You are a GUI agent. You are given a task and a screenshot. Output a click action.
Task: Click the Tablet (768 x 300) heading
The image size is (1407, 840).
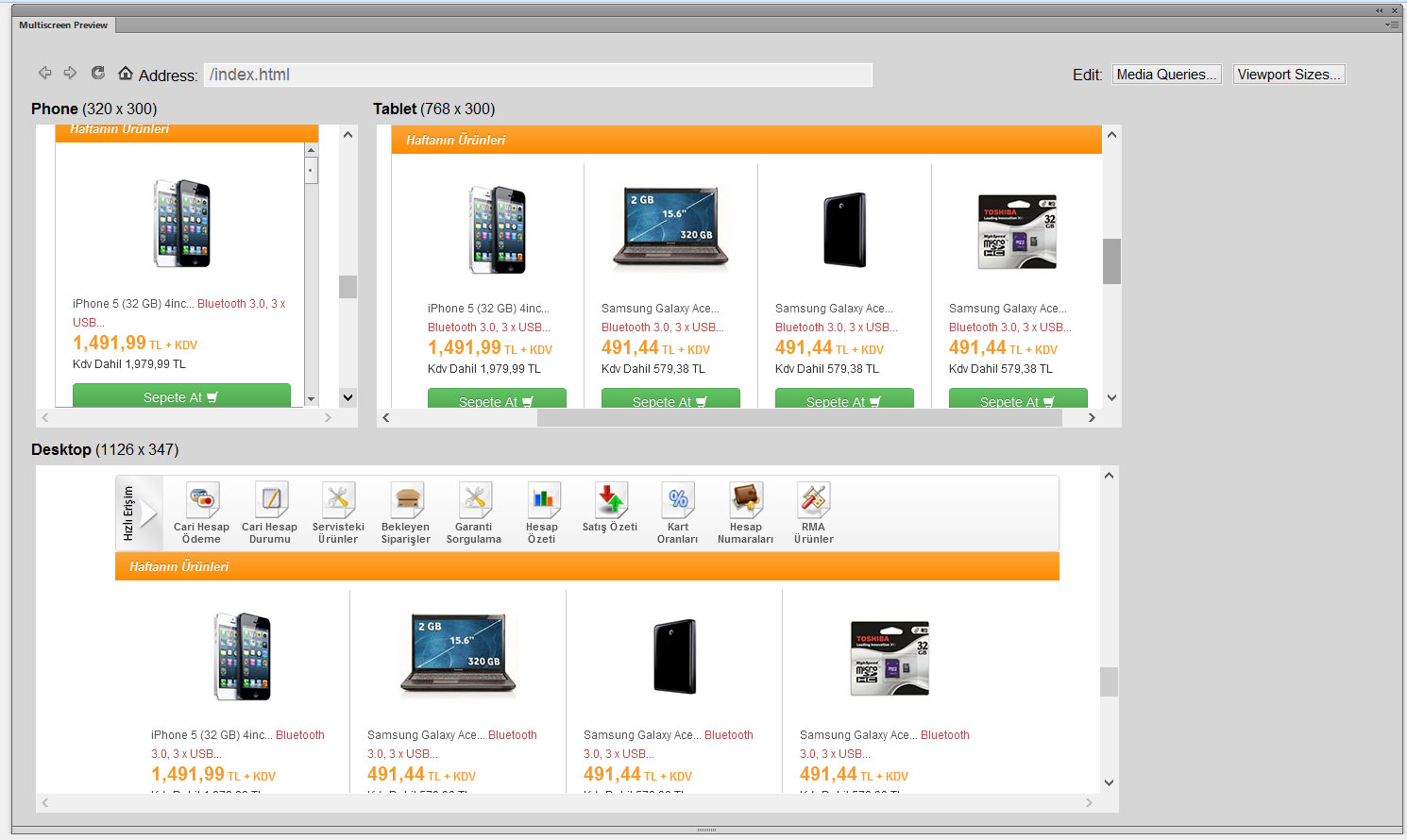(434, 109)
